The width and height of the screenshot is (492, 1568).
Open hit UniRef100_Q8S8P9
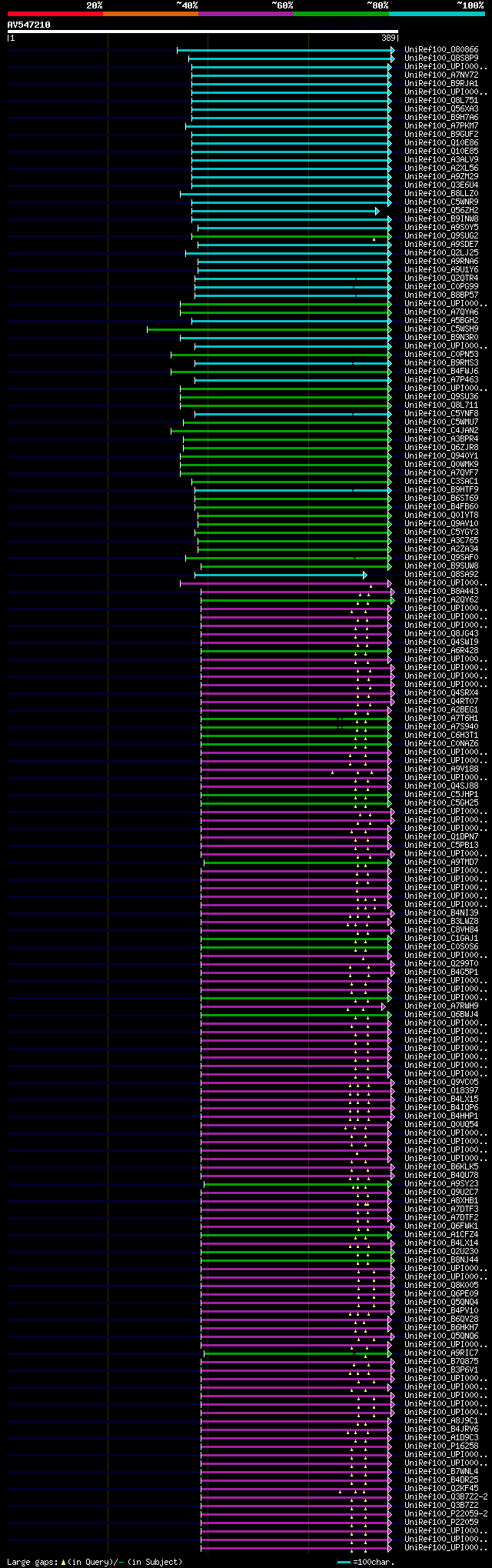(441, 58)
